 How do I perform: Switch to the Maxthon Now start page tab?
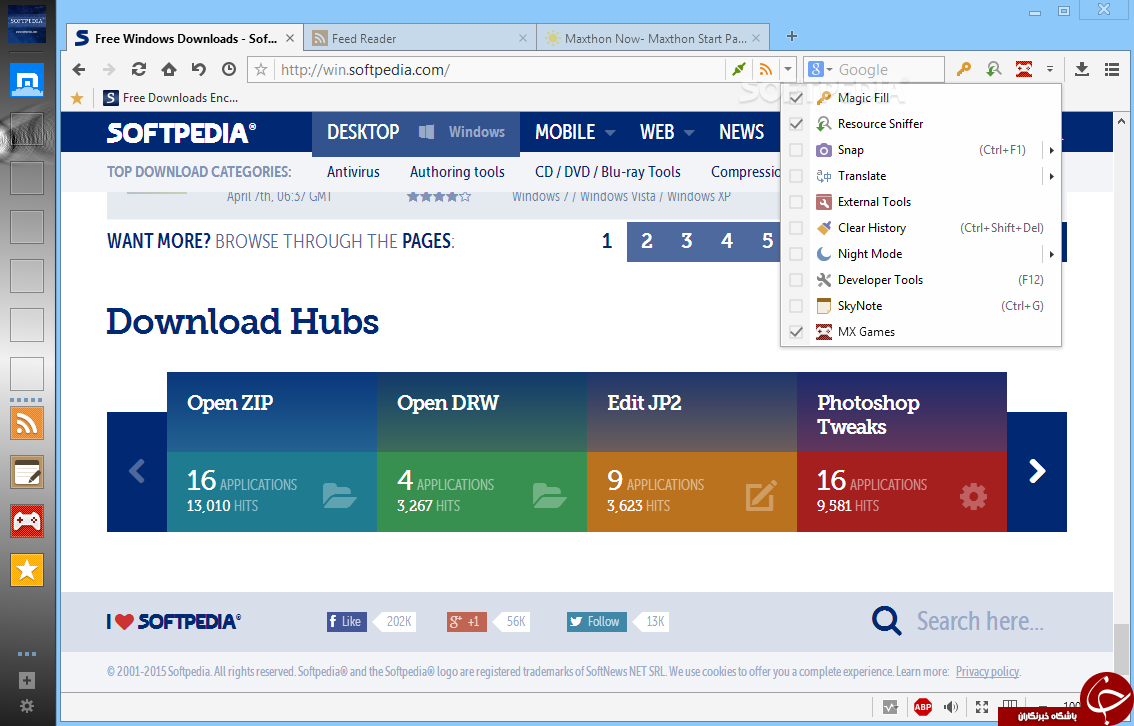[x=654, y=38]
